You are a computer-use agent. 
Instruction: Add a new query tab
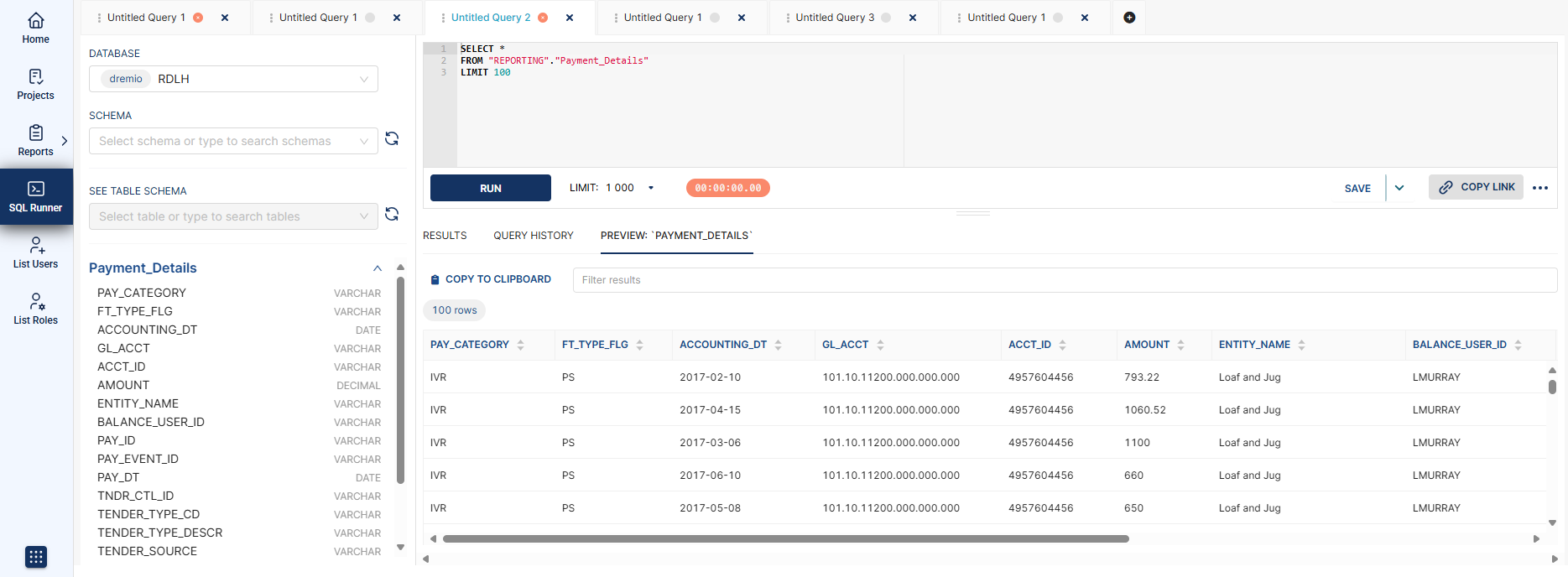[1129, 18]
